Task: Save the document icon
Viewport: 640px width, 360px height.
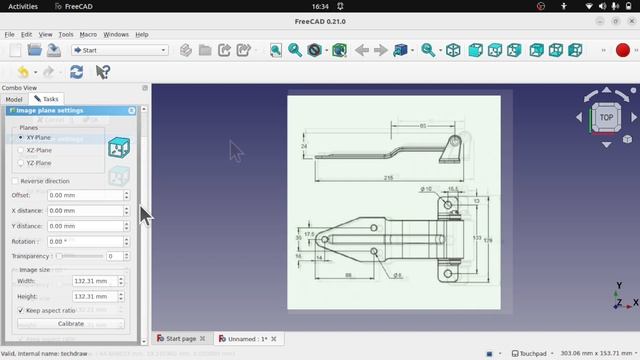Action: click(53, 50)
